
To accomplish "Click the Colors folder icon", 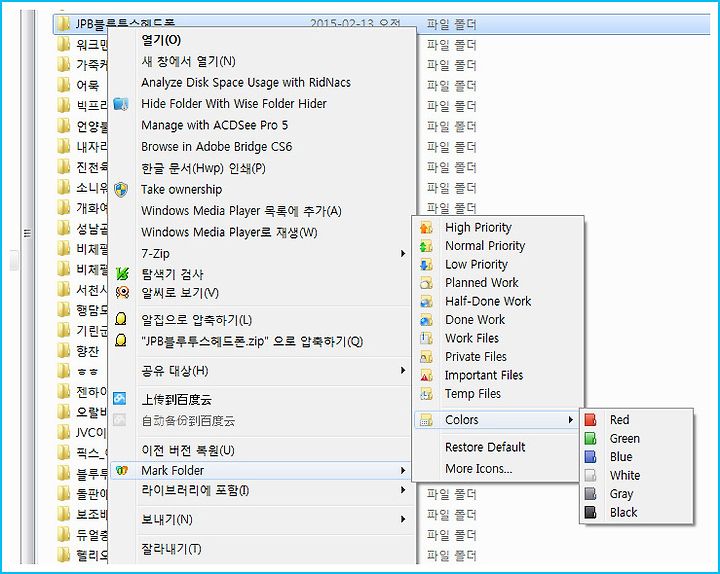I will (x=426, y=420).
